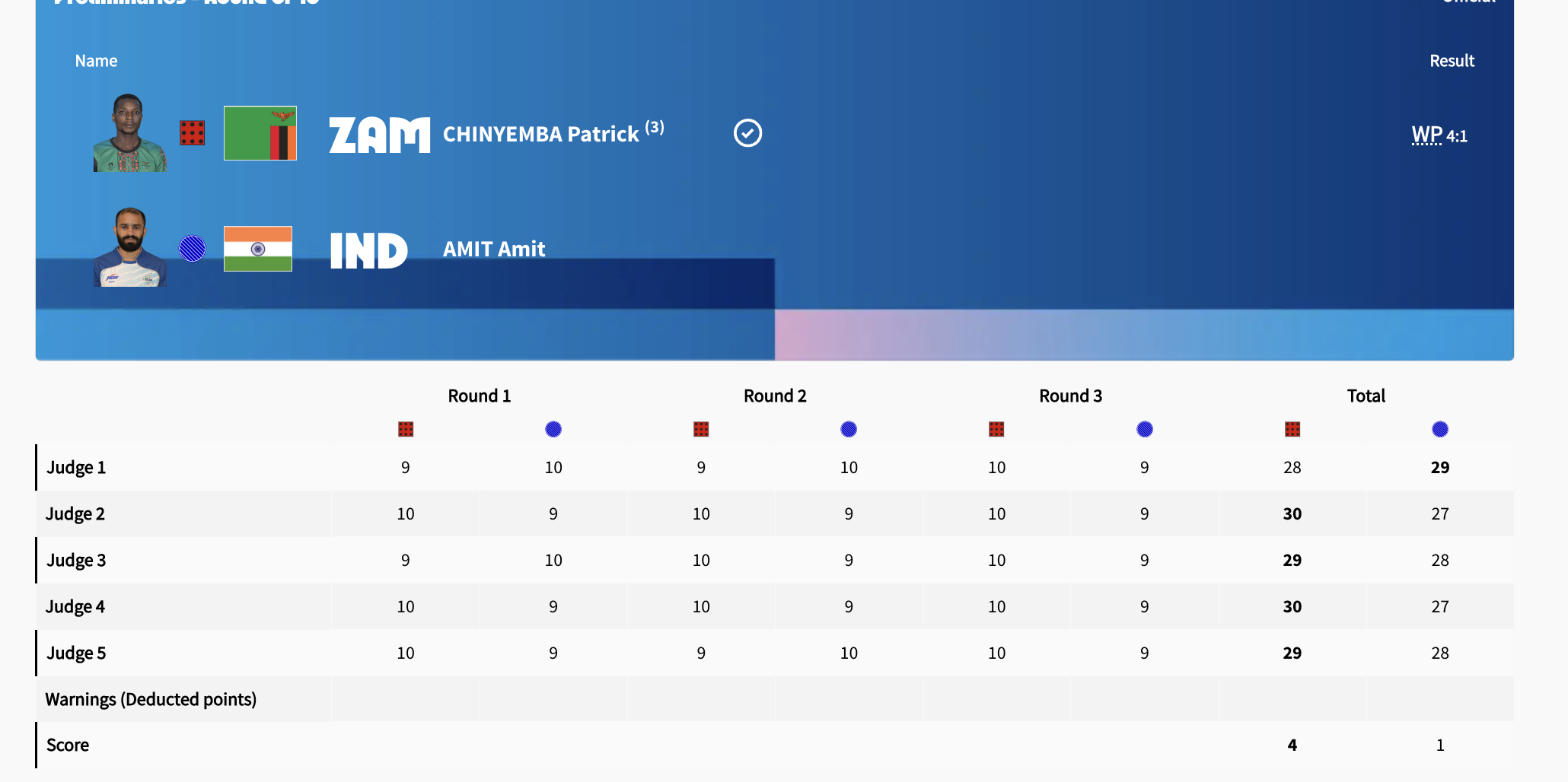The image size is (1568, 782).
Task: Click the blue corner icon under Total
Action: click(1439, 429)
